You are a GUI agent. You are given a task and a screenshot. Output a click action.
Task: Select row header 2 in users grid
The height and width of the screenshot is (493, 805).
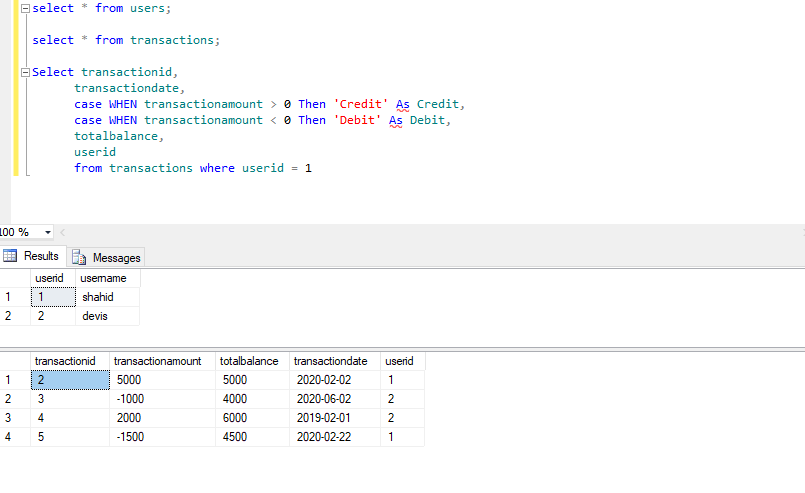(x=15, y=316)
